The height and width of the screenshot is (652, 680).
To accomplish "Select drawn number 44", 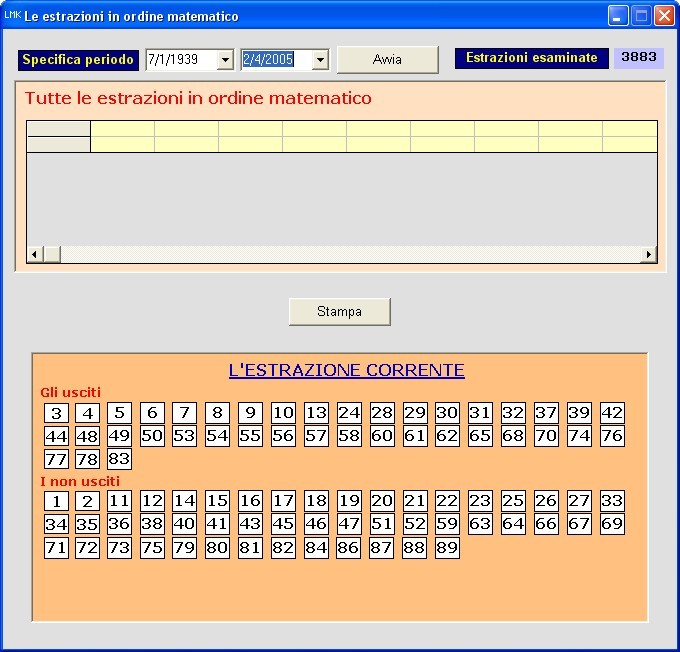I will coord(56,436).
